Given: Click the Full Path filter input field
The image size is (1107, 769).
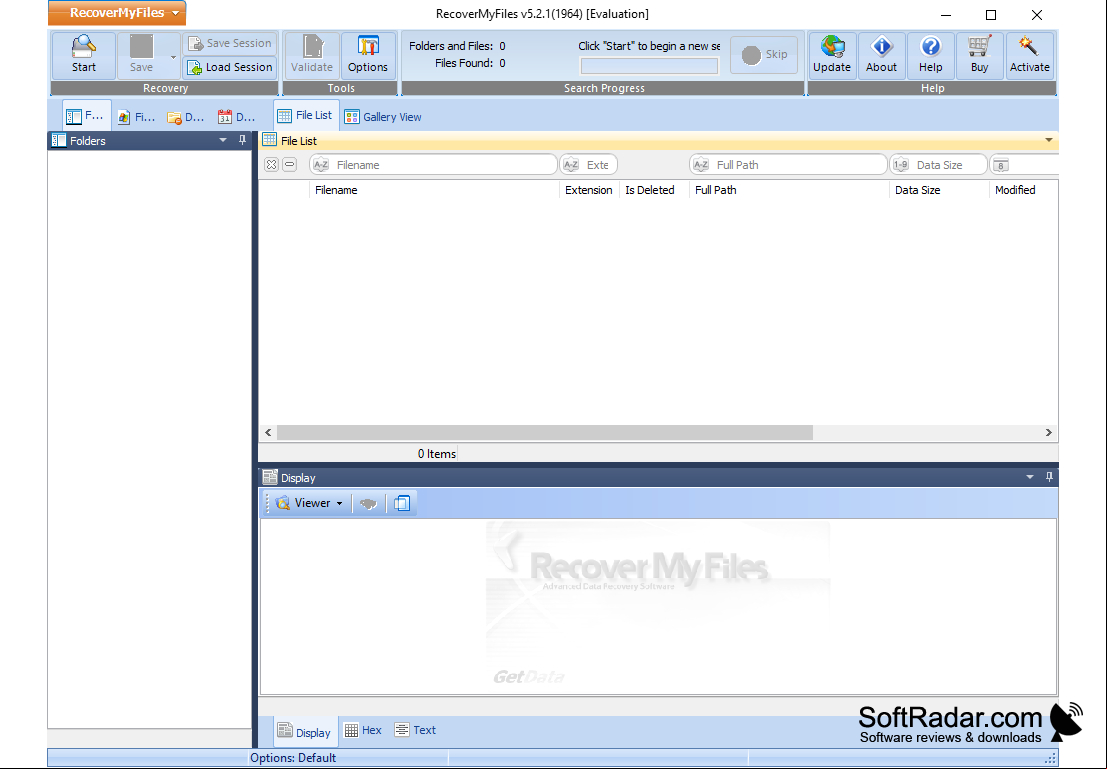Looking at the screenshot, I should point(788,165).
